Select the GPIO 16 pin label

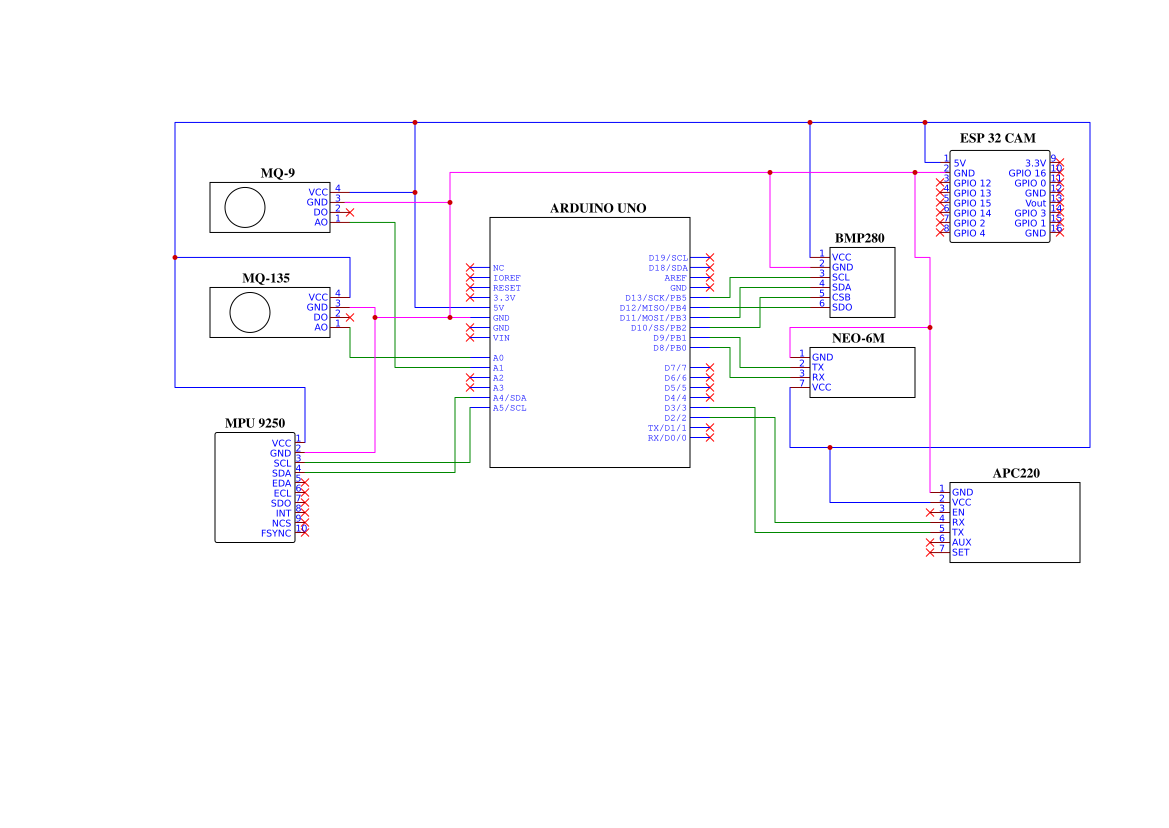coord(1027,174)
